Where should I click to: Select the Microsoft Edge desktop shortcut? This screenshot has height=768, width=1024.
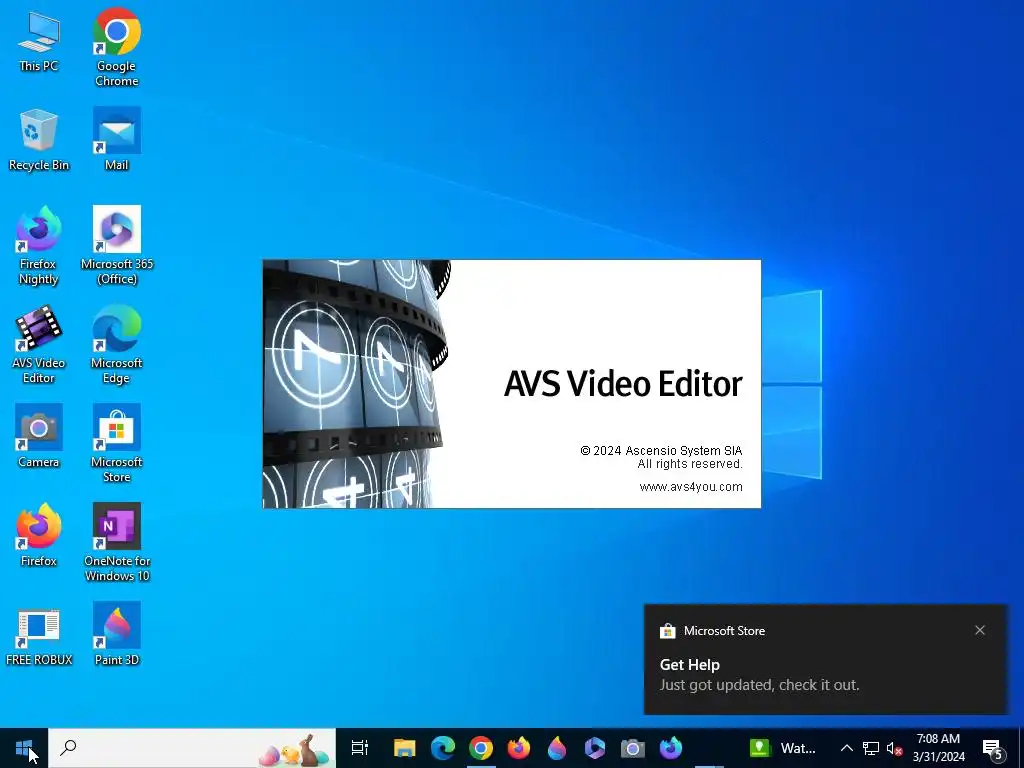point(117,345)
